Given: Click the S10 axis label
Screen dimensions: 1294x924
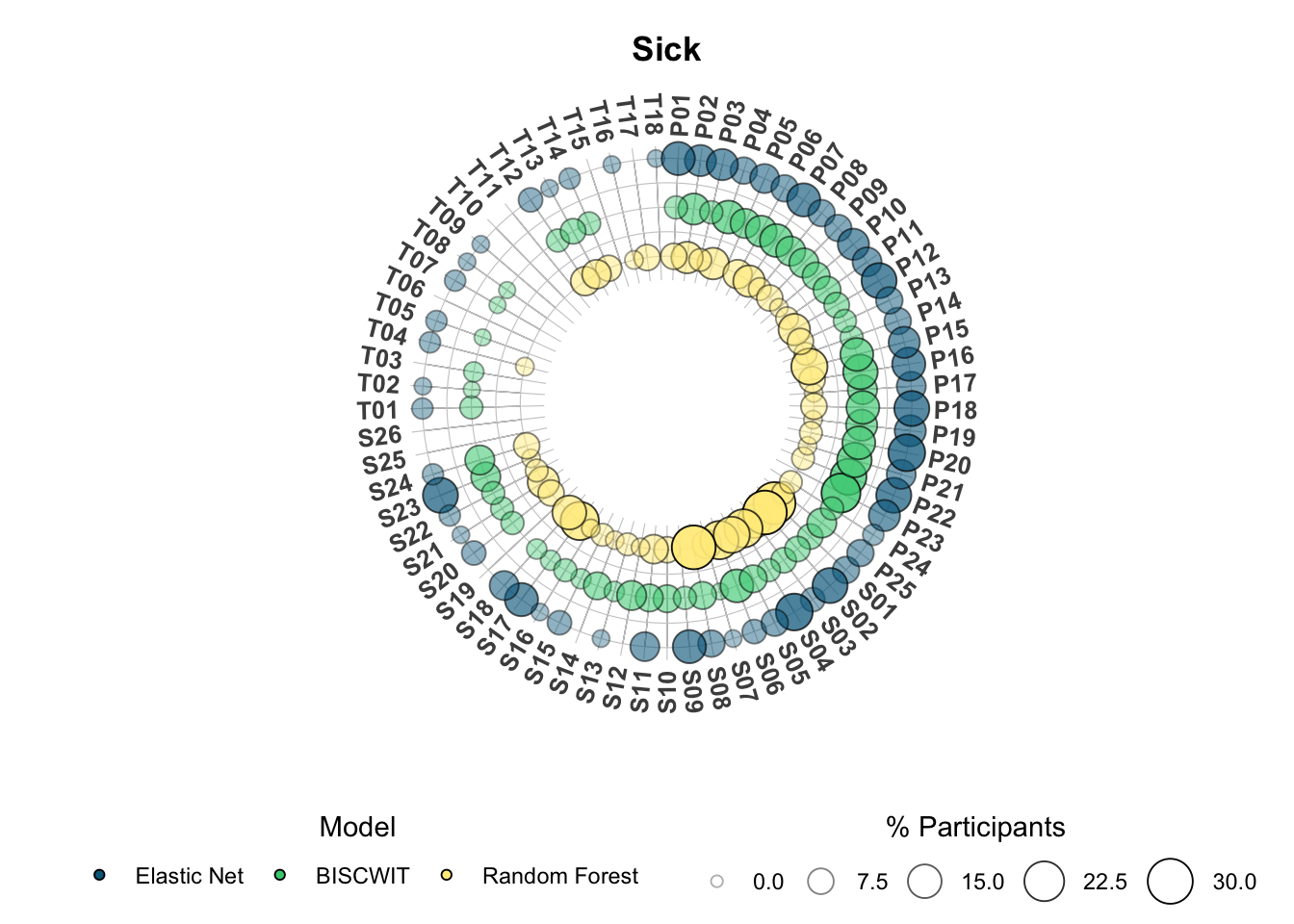Looking at the screenshot, I should point(666,693).
